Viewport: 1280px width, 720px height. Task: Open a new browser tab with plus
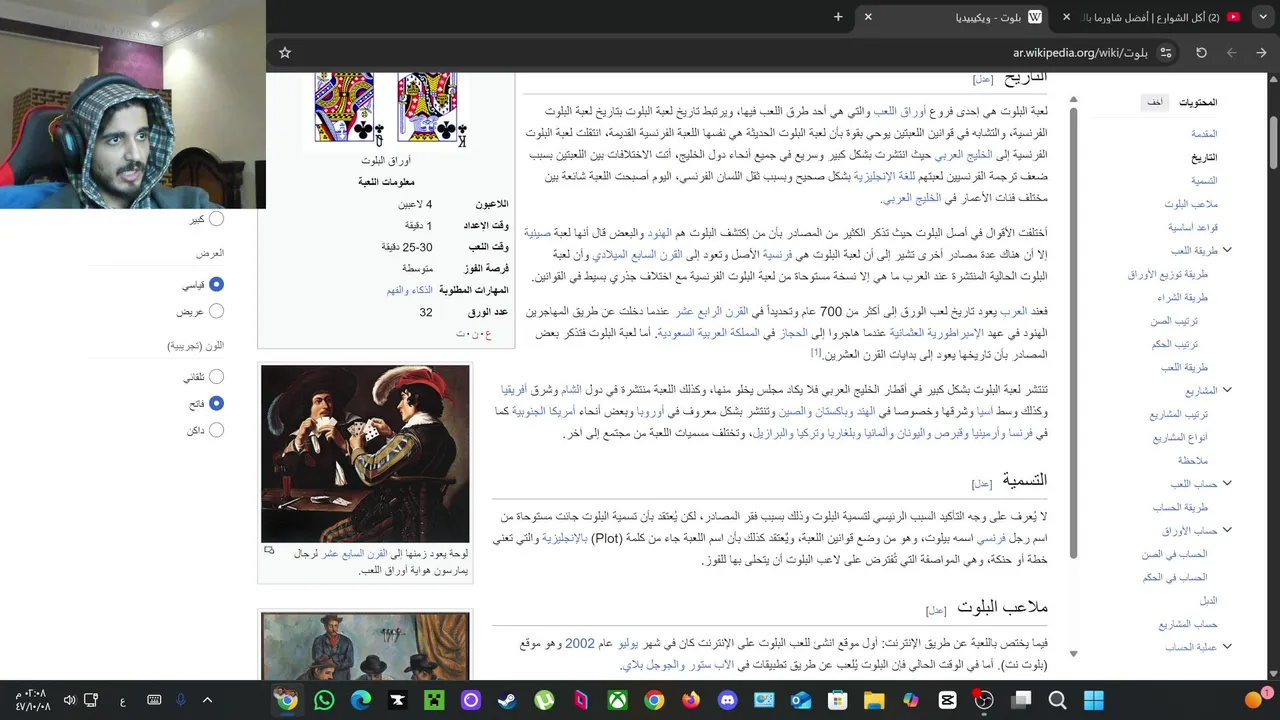(838, 17)
